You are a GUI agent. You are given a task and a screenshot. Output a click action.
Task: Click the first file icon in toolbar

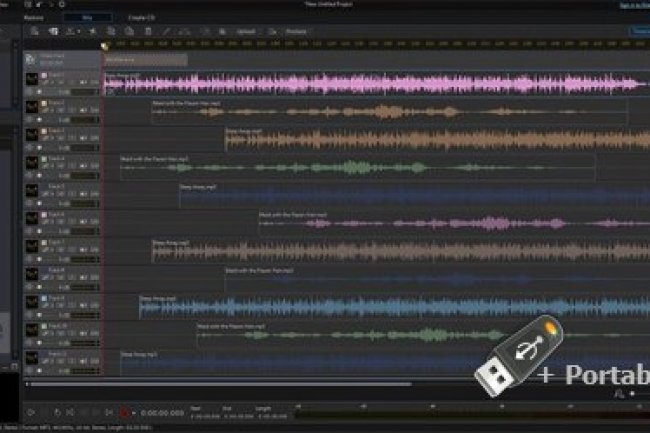click(33, 31)
